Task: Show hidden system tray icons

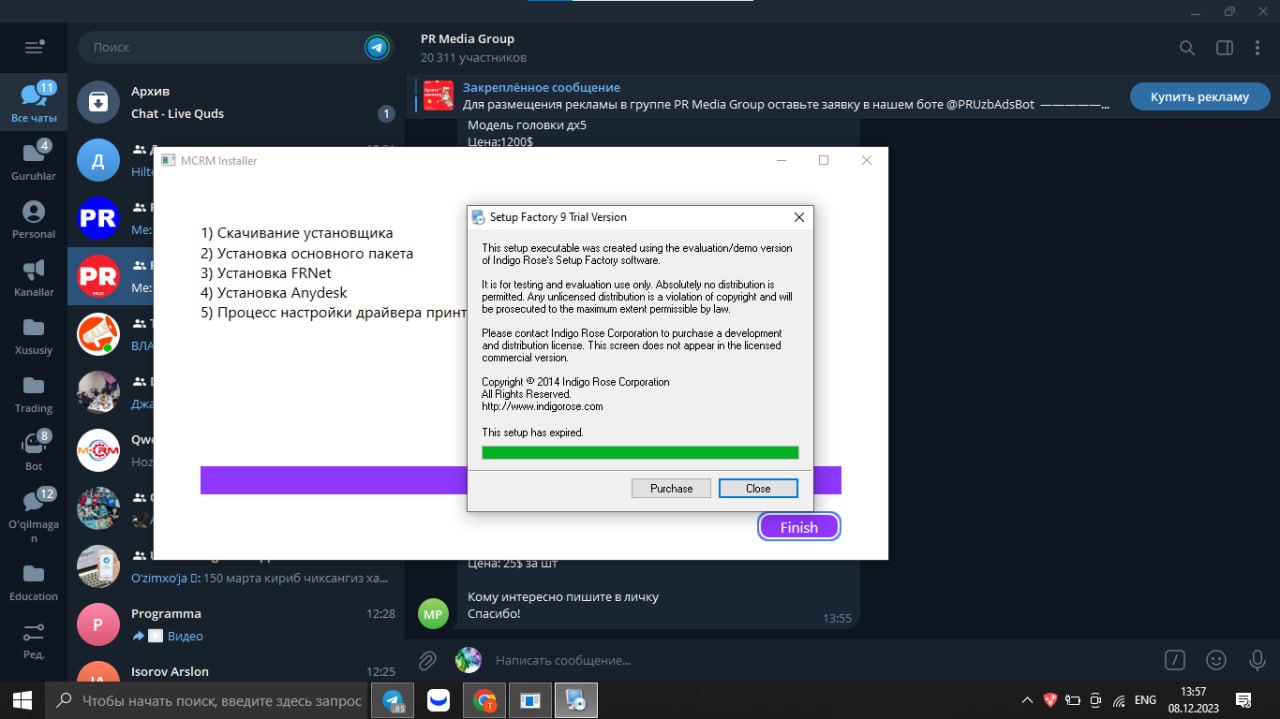Action: pos(1026,700)
